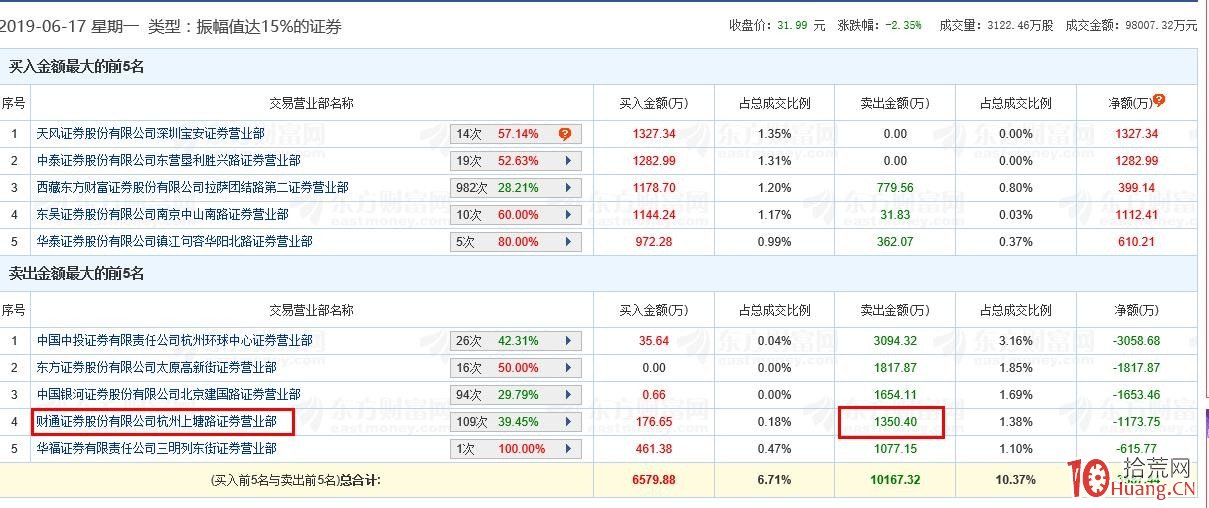The width and height of the screenshot is (1209, 508).
Task: Expand stats arrow for 中国中投证券杭州环球中心 row
Action: click(568, 341)
